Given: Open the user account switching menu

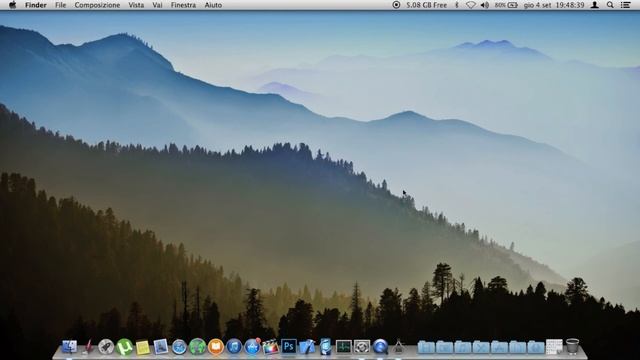Looking at the screenshot, I should tap(595, 5).
